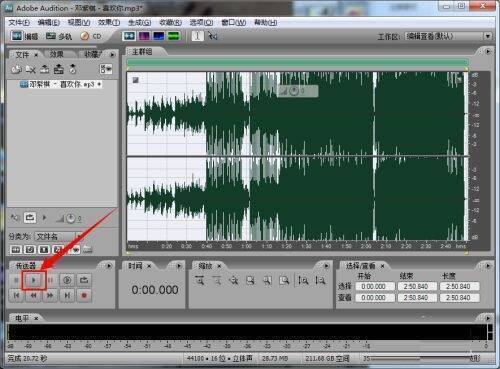Click Zoom Out Vertically icon
500x369 pixels.
tap(320, 280)
